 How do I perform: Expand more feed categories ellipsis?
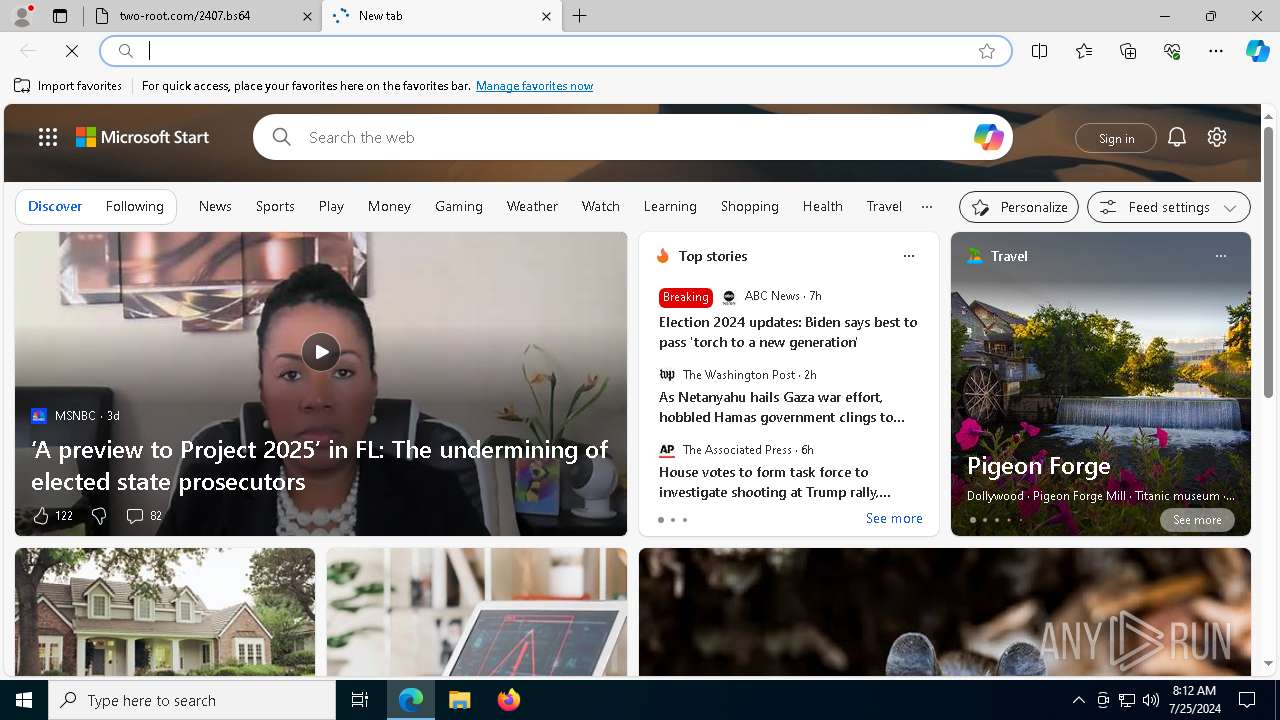(927, 206)
